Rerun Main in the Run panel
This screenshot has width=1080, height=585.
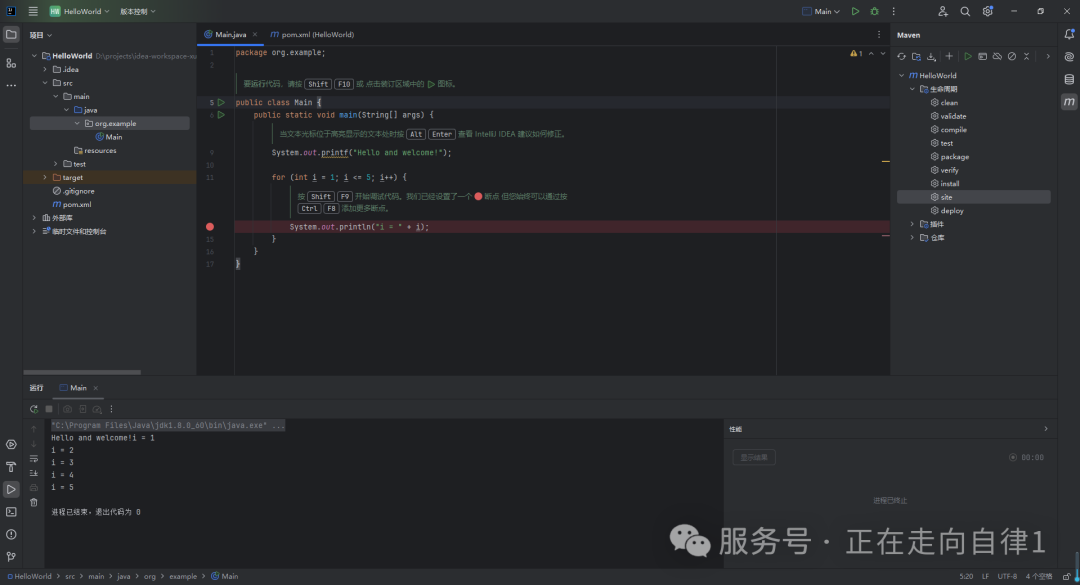pyautogui.click(x=34, y=409)
